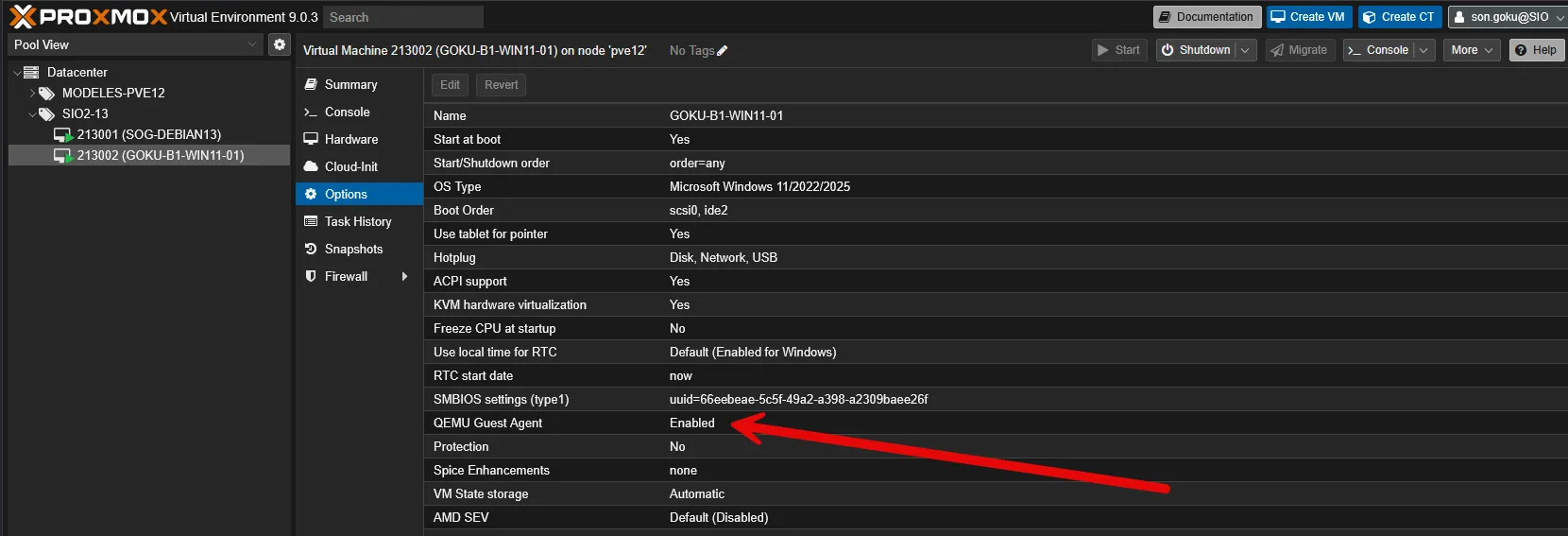Expand the Firewall submenu arrow

(x=404, y=276)
